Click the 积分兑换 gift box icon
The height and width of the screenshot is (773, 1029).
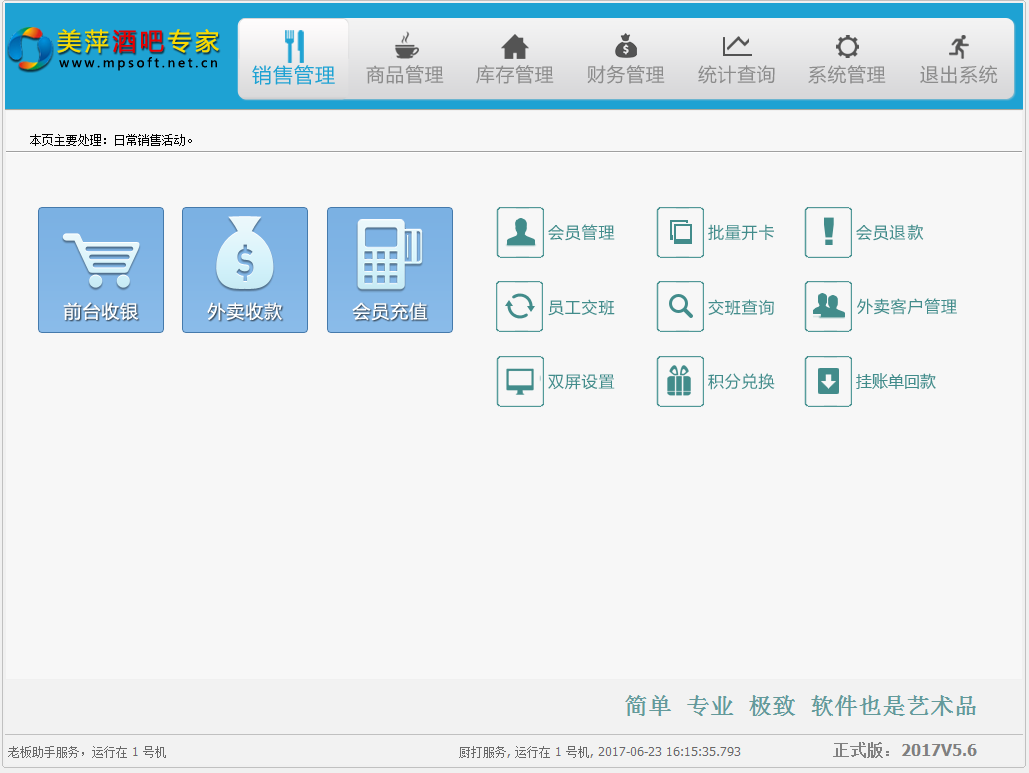pyautogui.click(x=680, y=382)
